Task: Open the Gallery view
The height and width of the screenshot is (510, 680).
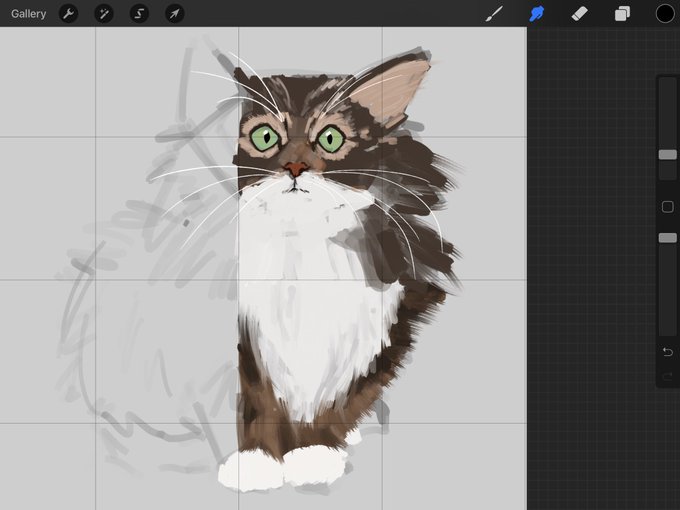Action: (x=29, y=14)
